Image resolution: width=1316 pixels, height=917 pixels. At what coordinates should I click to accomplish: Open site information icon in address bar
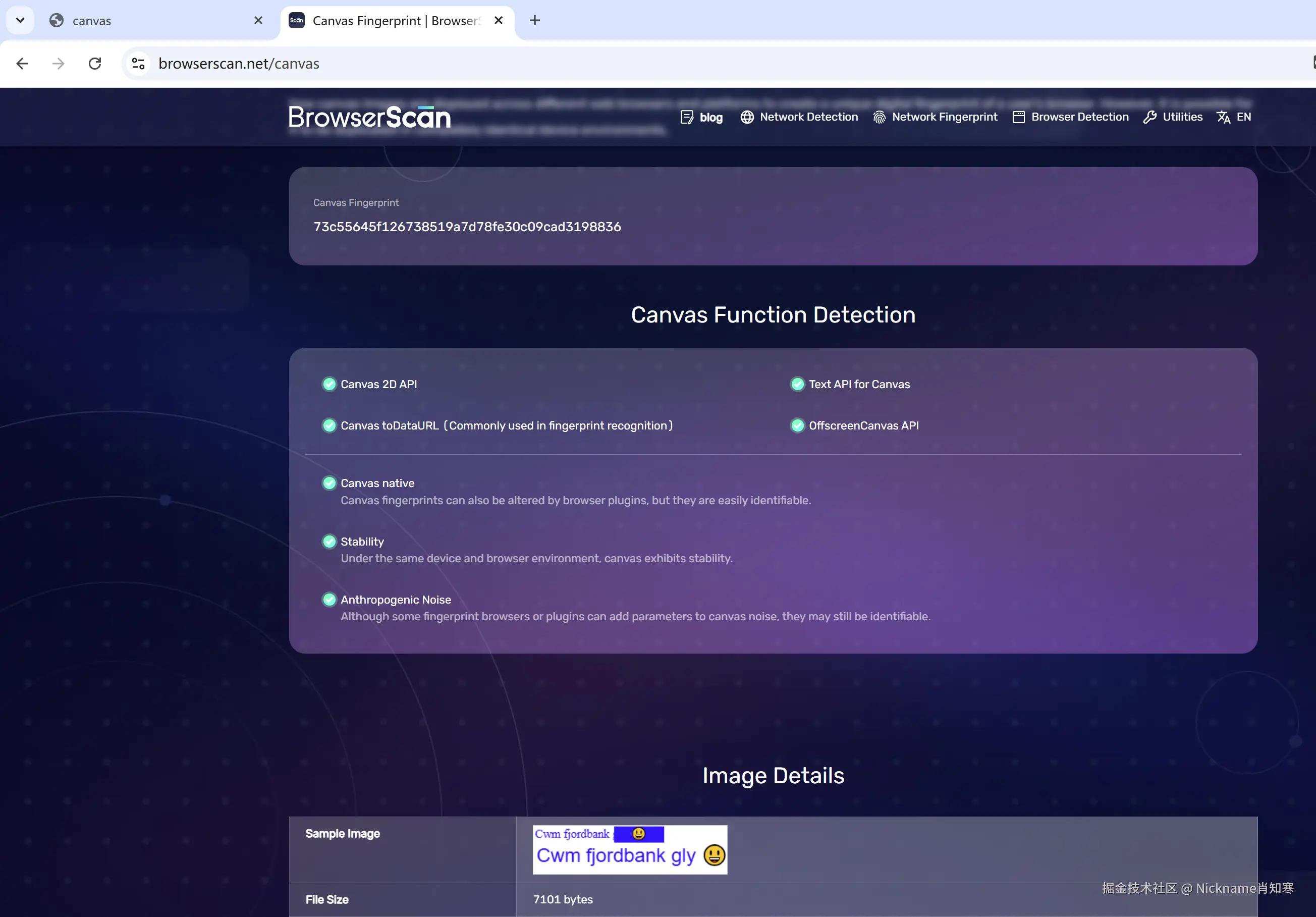(138, 64)
